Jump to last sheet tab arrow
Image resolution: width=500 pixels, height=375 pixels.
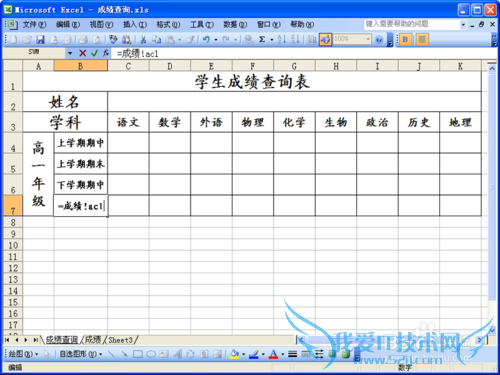(35, 340)
